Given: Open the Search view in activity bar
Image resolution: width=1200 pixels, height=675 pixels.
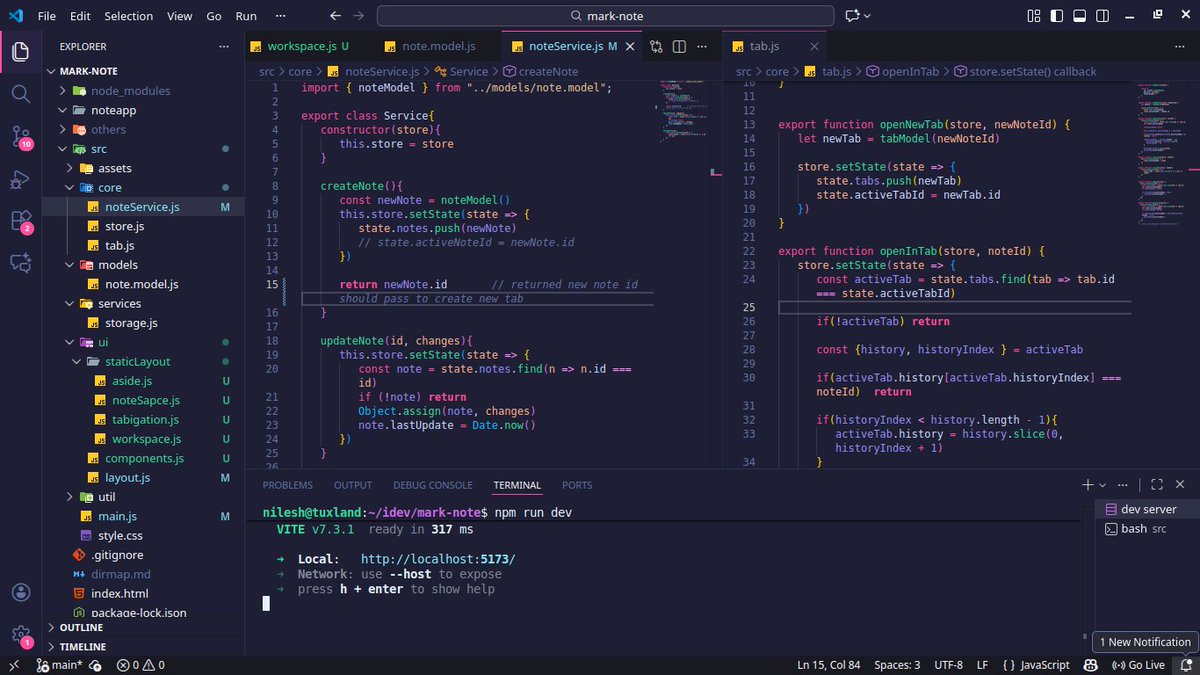Looking at the screenshot, I should [x=21, y=93].
